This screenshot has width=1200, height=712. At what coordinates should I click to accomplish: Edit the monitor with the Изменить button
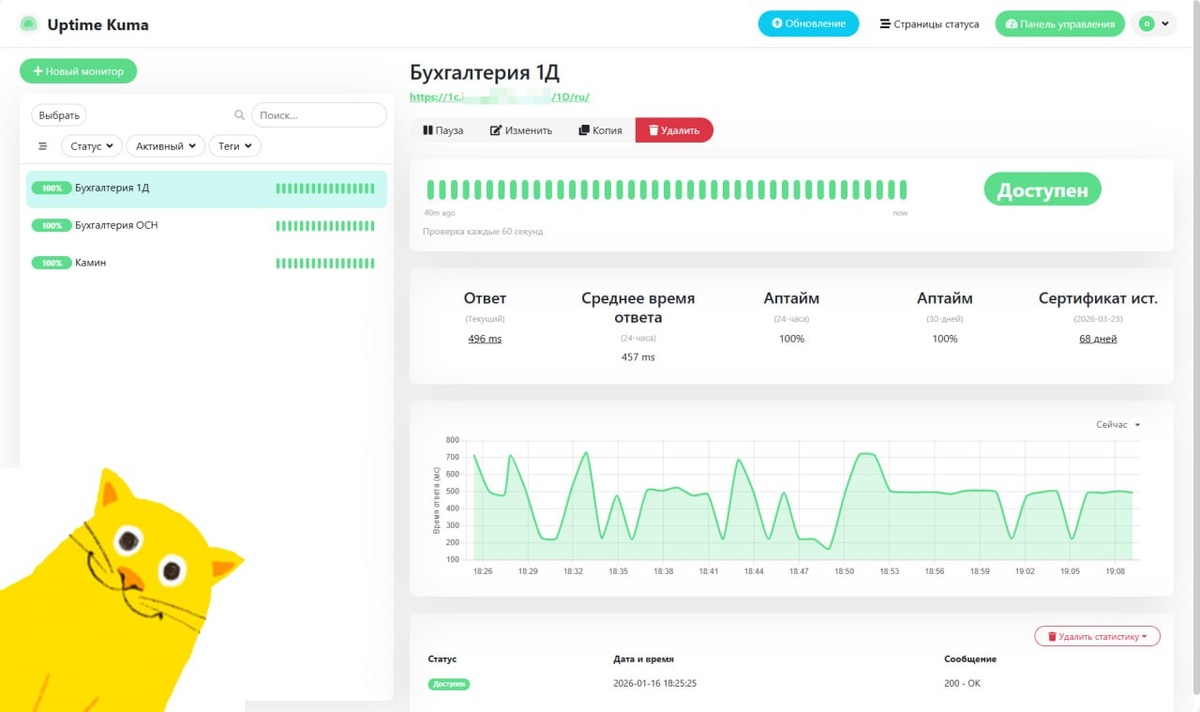[521, 130]
